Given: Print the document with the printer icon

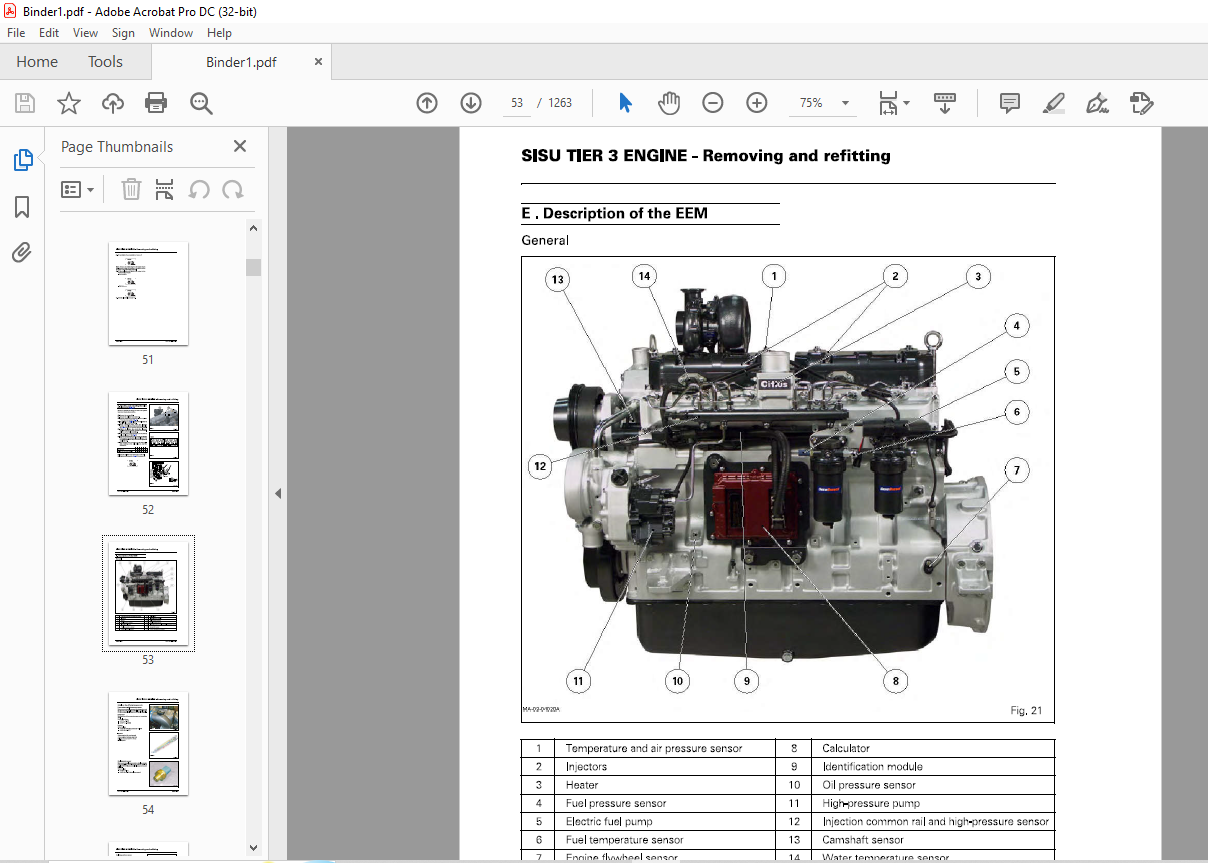Looking at the screenshot, I should pos(156,103).
